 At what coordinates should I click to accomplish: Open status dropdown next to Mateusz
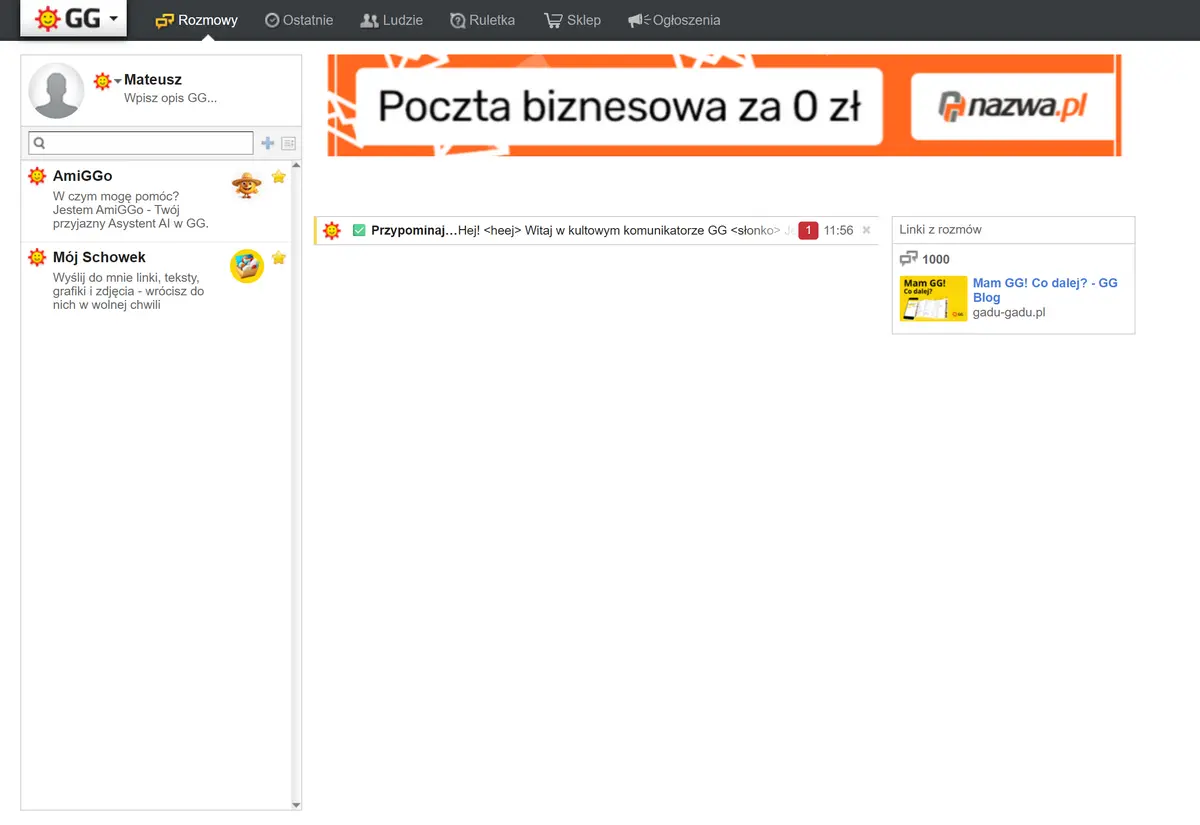coord(107,81)
